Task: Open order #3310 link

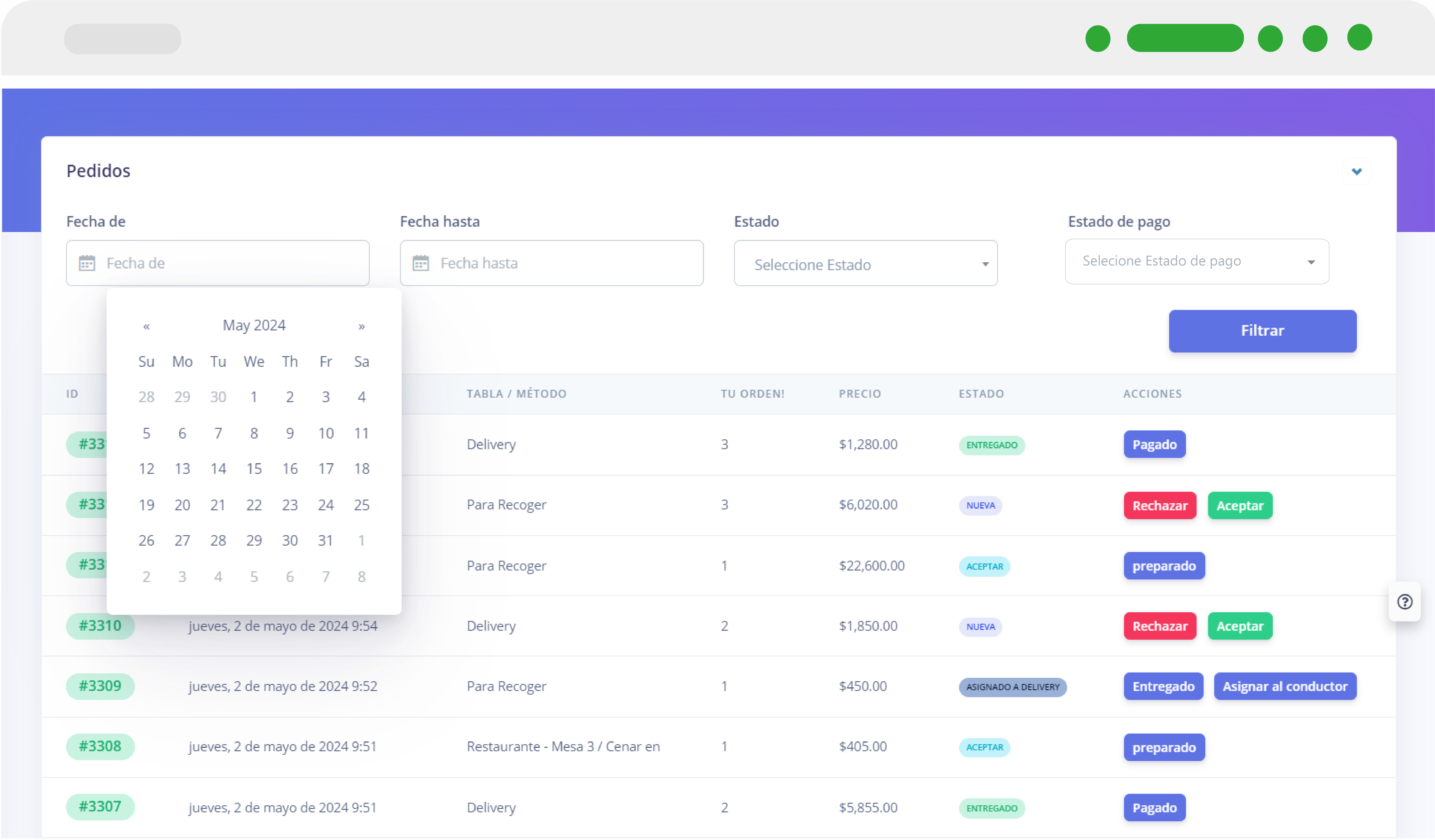Action: coord(100,626)
